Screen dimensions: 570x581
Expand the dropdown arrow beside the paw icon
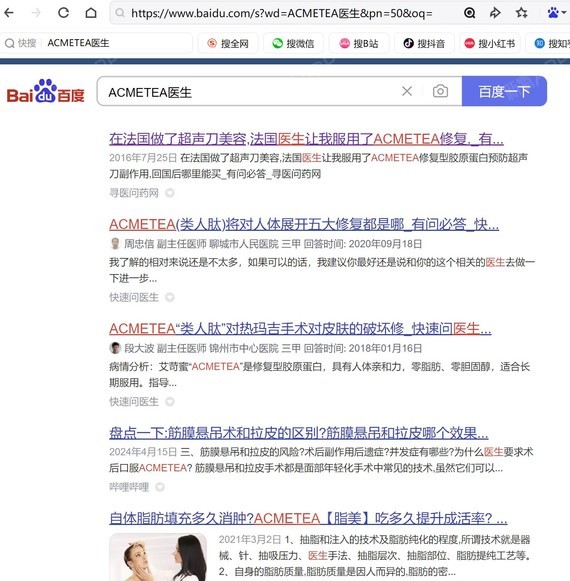564,13
